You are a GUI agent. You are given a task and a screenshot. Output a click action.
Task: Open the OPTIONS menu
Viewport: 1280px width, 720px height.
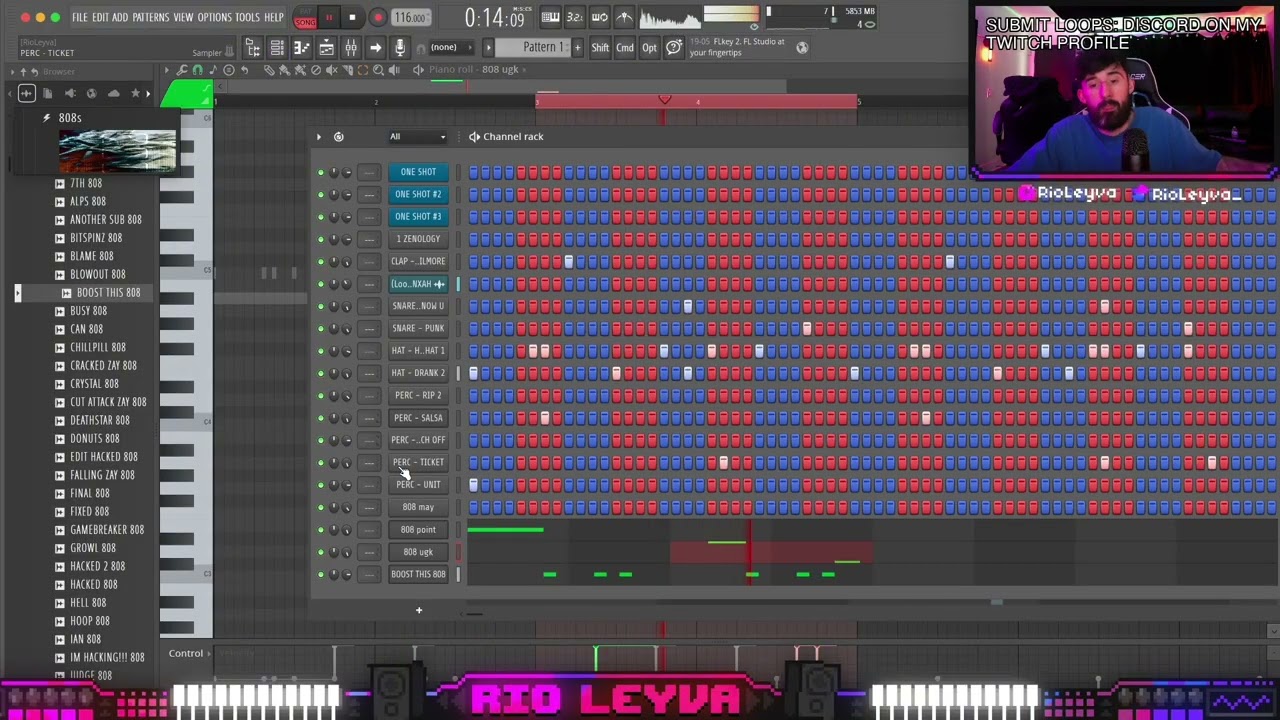pos(215,17)
